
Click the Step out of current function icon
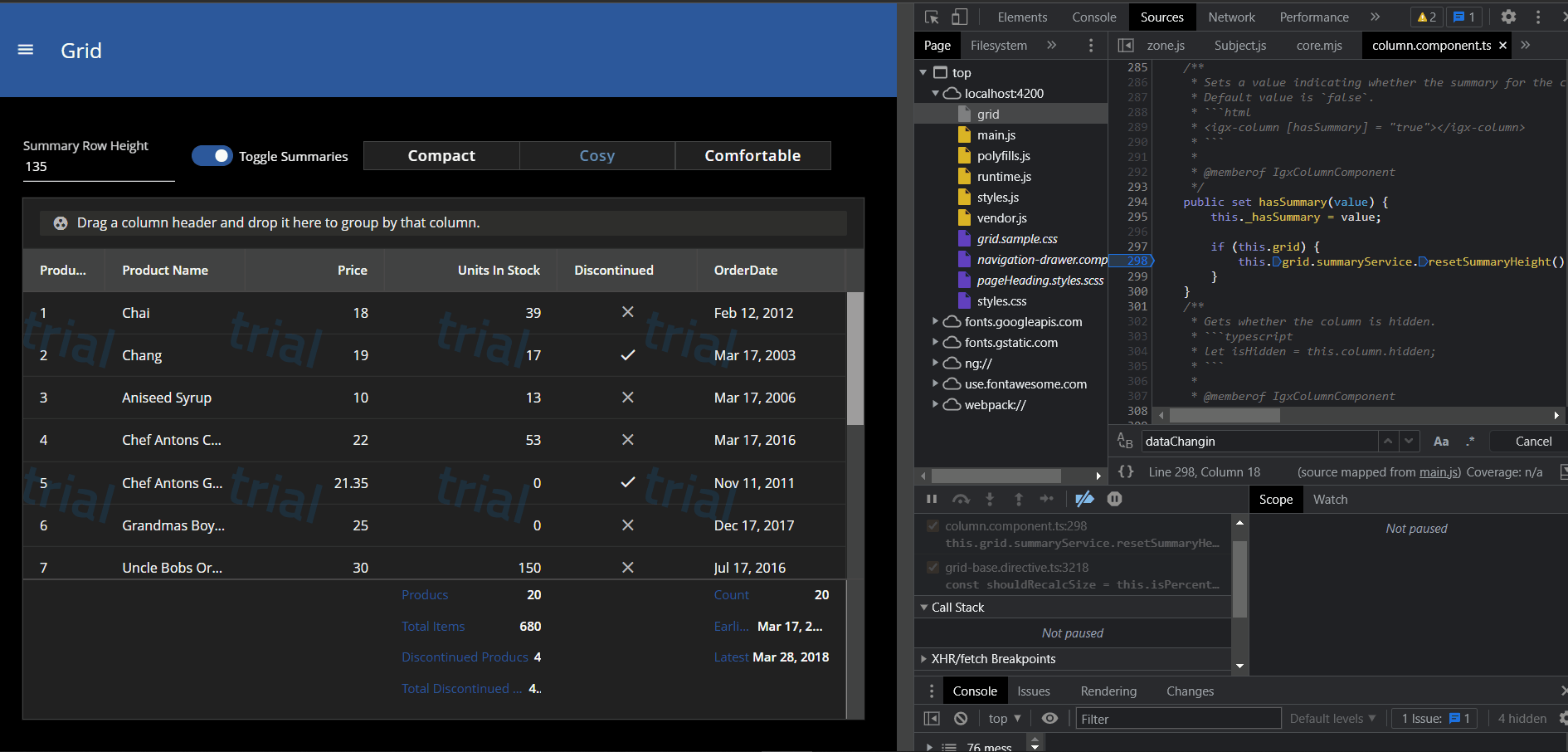[x=1019, y=499]
